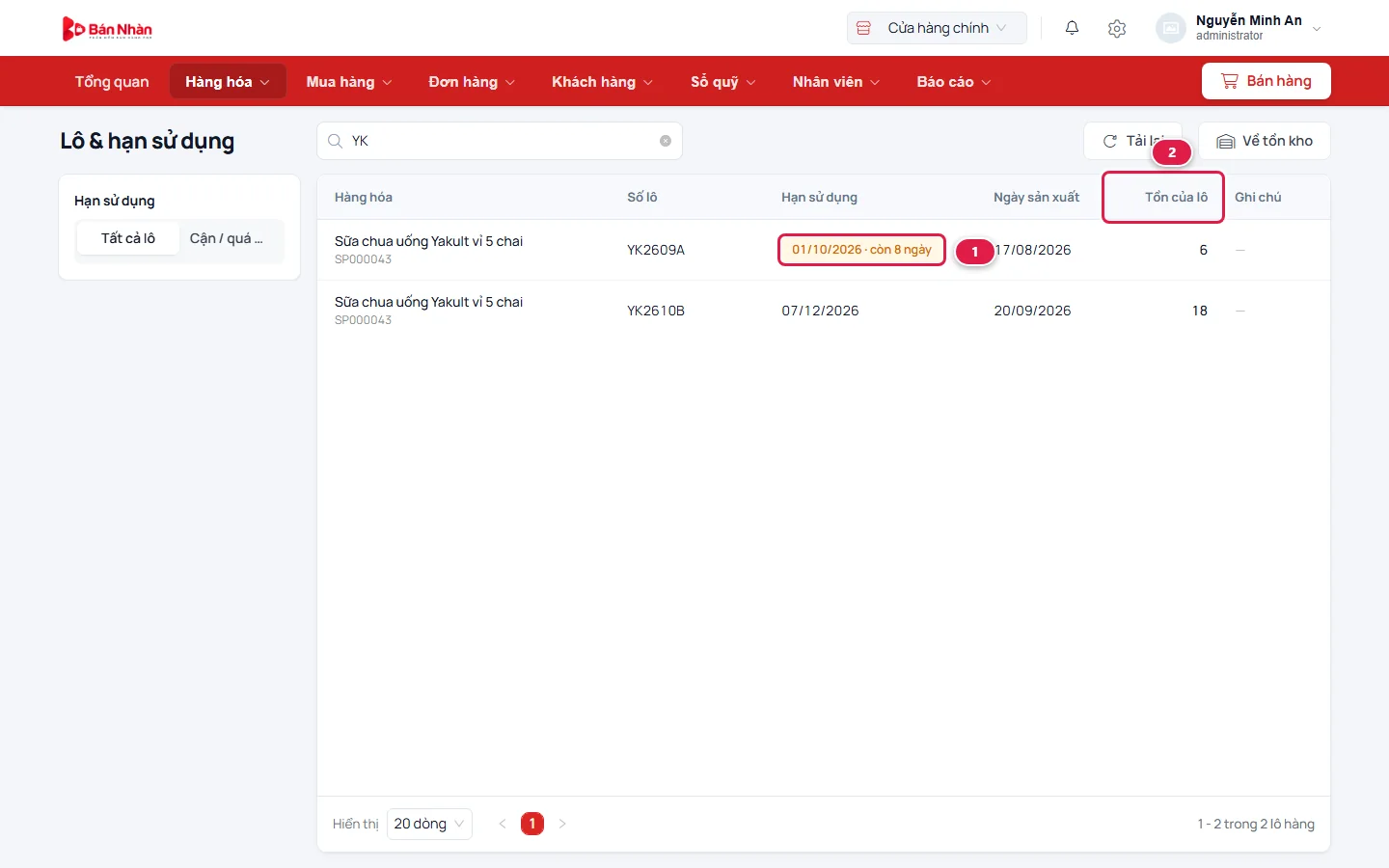Select the Tất cả lô filter
The height and width of the screenshot is (868, 1389).
(x=128, y=238)
